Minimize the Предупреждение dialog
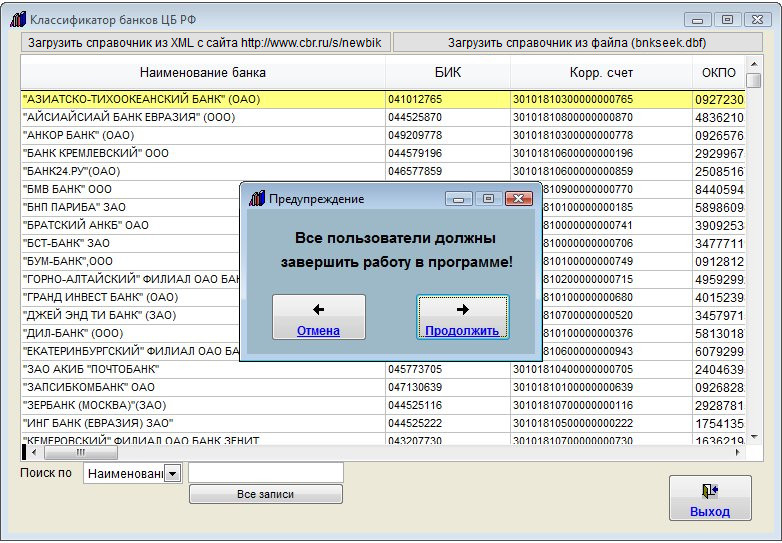This screenshot has height=543, width=782. (460, 199)
